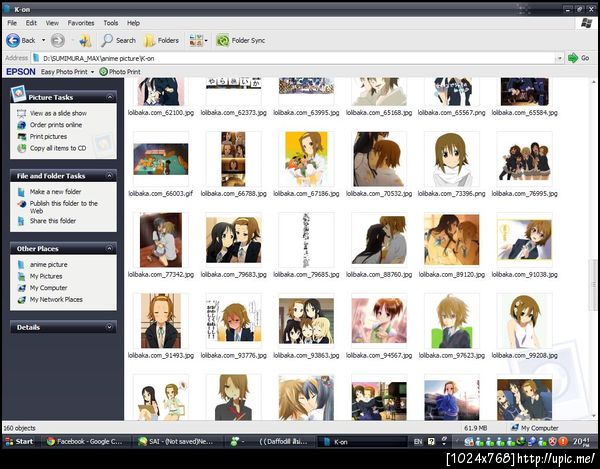Screen dimensions: 600x469
Task: Click Copy all items to CD
Action: pyautogui.click(x=58, y=148)
